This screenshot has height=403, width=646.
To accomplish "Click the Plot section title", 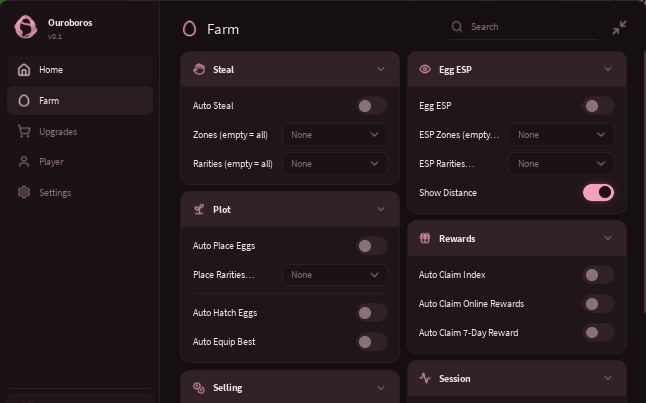I will 222,210.
